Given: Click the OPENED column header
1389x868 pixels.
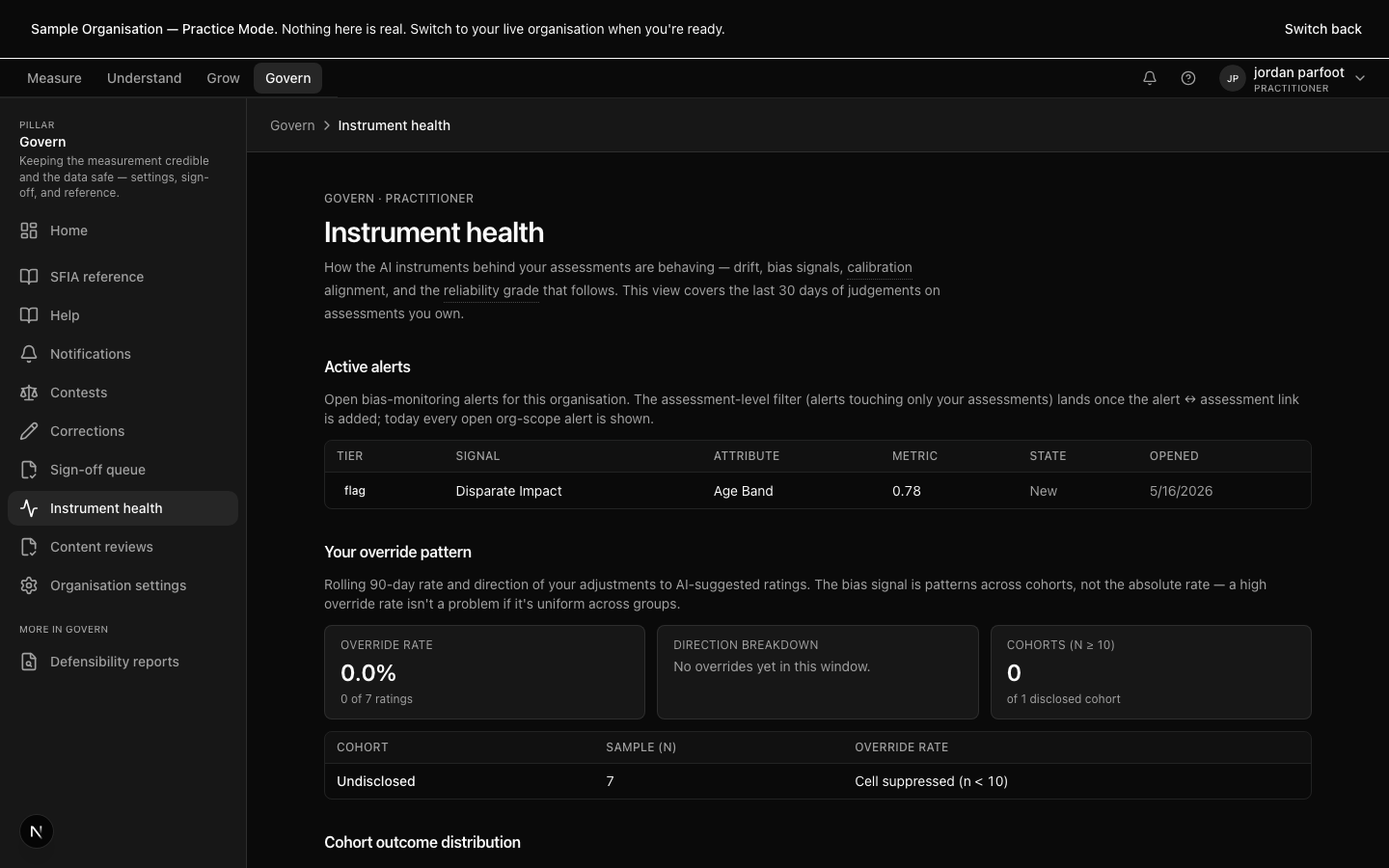Looking at the screenshot, I should pyautogui.click(x=1174, y=456).
